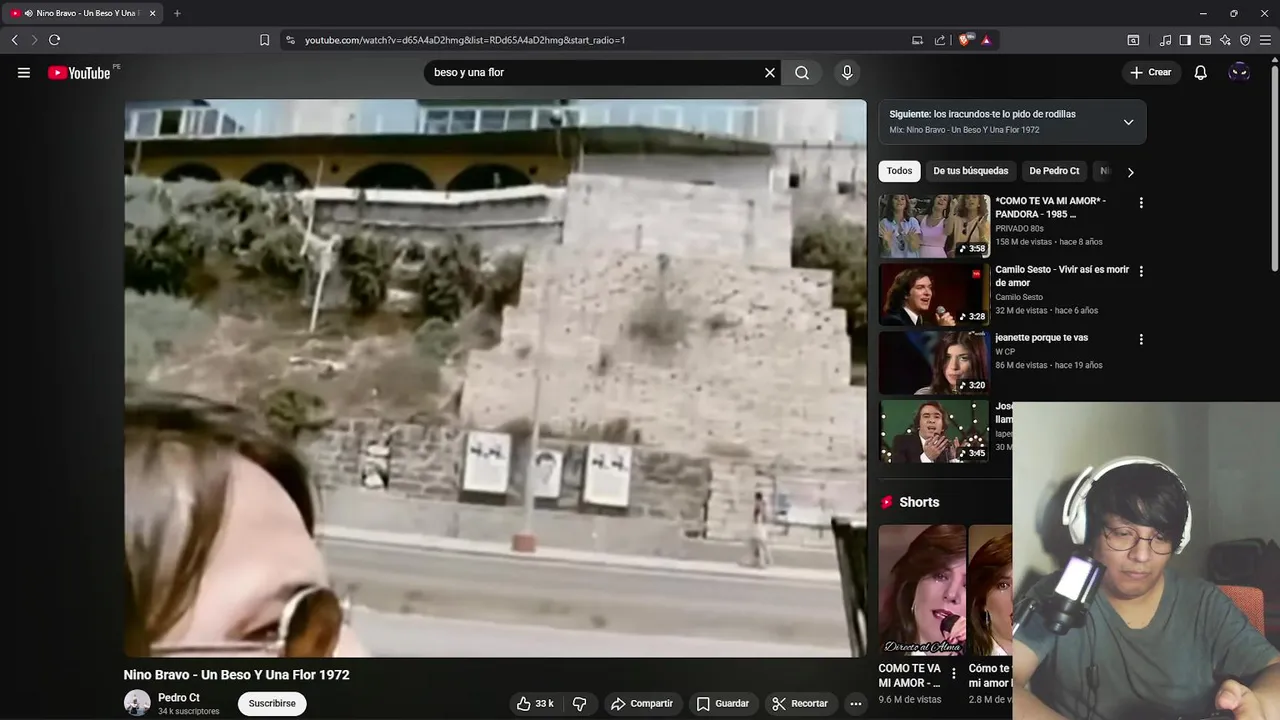Open first Short COMO TE VA
This screenshot has width=1280, height=720.
pyautogui.click(x=922, y=590)
